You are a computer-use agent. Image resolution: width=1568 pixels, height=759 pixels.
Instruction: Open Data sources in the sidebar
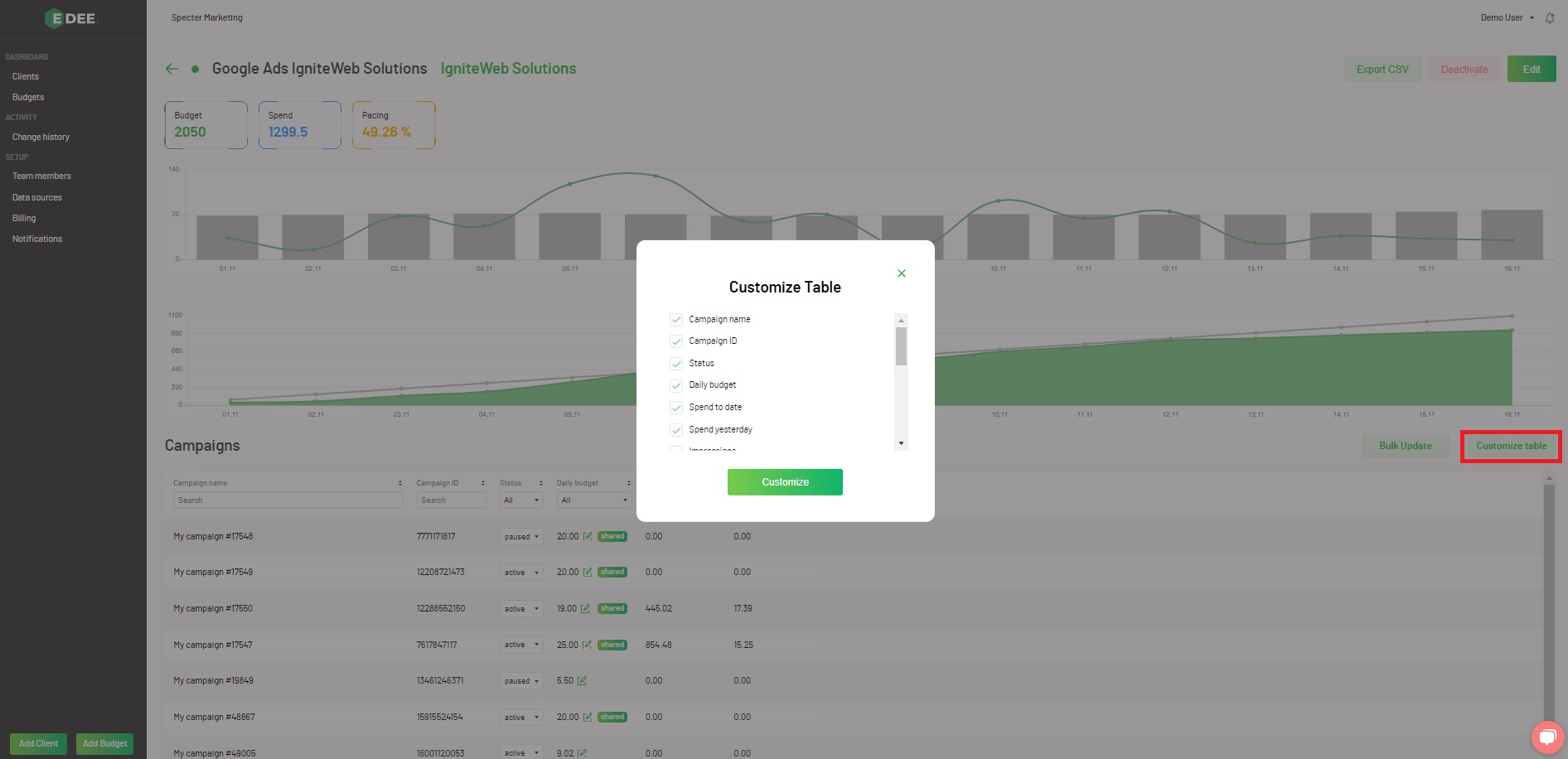[37, 197]
